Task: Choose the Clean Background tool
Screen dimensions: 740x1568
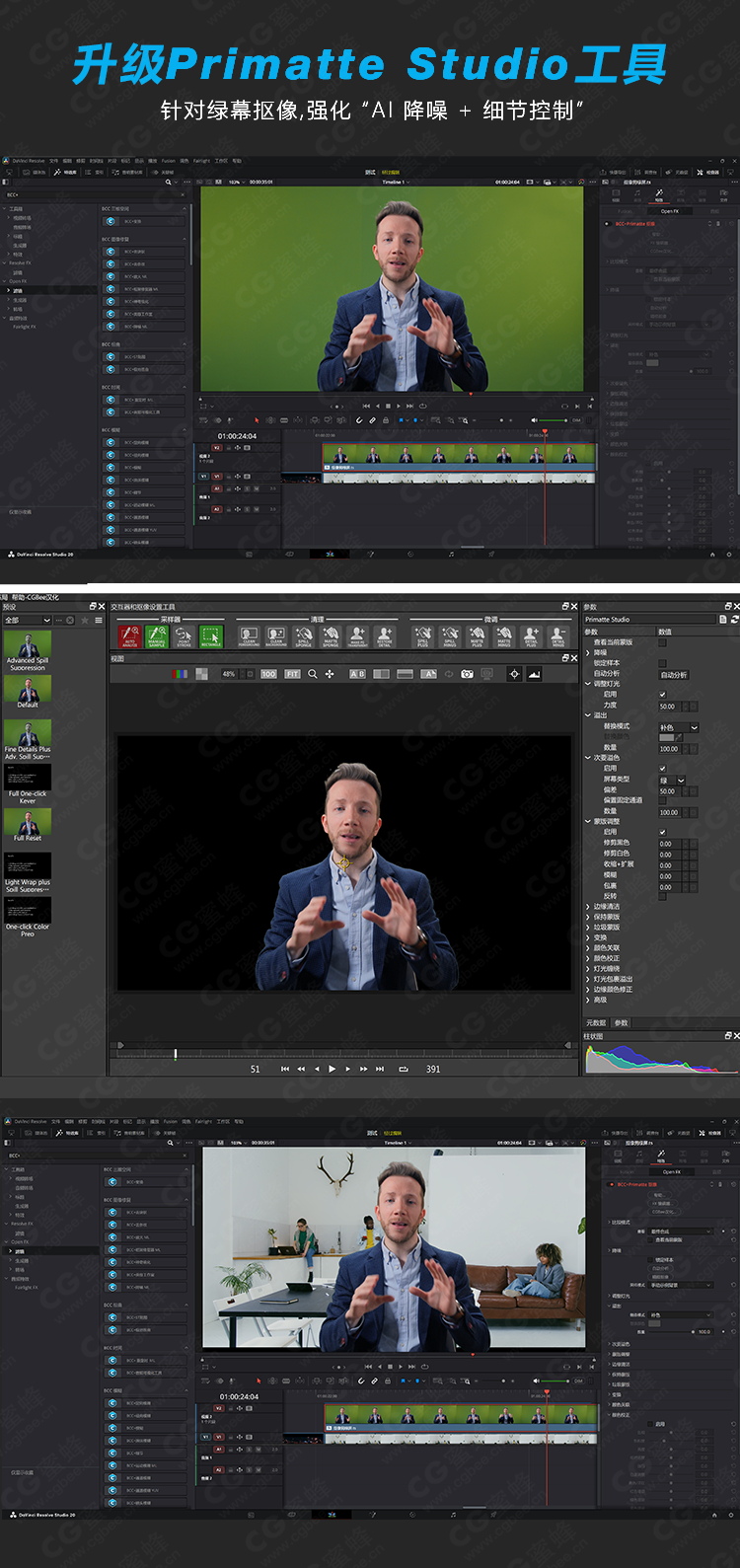Action: click(276, 636)
